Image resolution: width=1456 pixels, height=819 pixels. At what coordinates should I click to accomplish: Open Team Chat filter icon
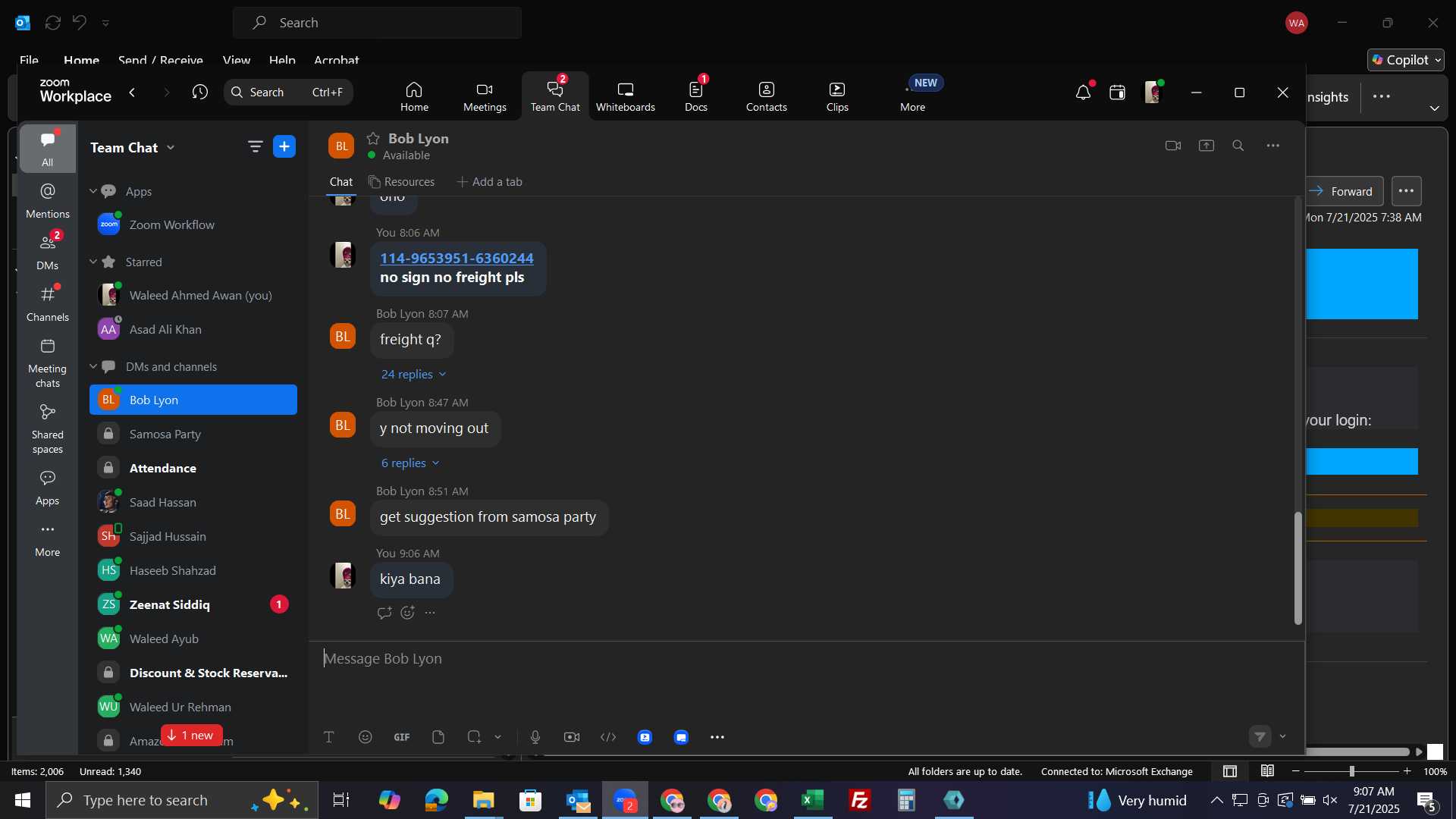click(x=256, y=146)
